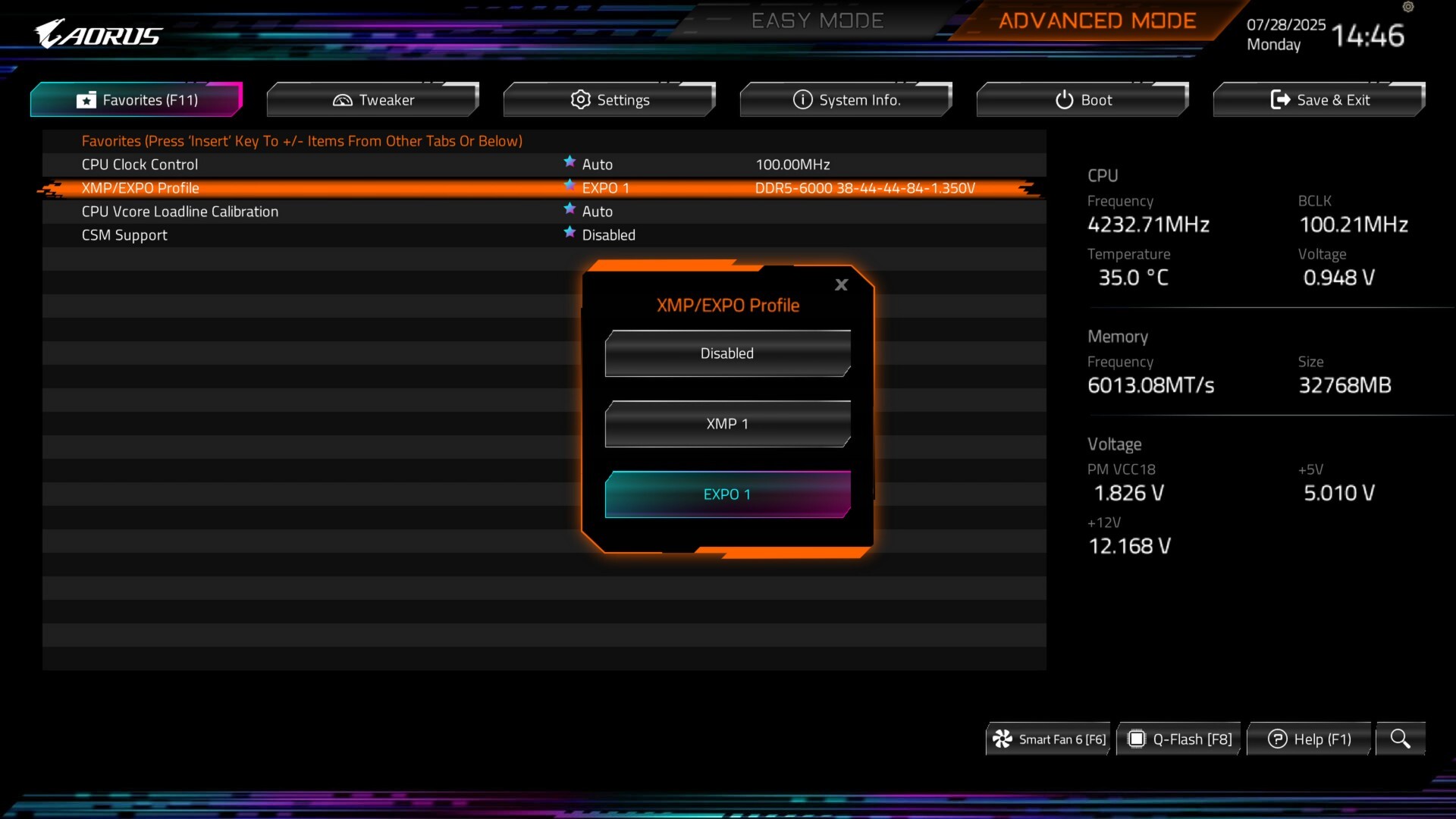Image resolution: width=1456 pixels, height=819 pixels.
Task: Click CPU frequency 4232.71MHz readout
Action: [x=1148, y=224]
